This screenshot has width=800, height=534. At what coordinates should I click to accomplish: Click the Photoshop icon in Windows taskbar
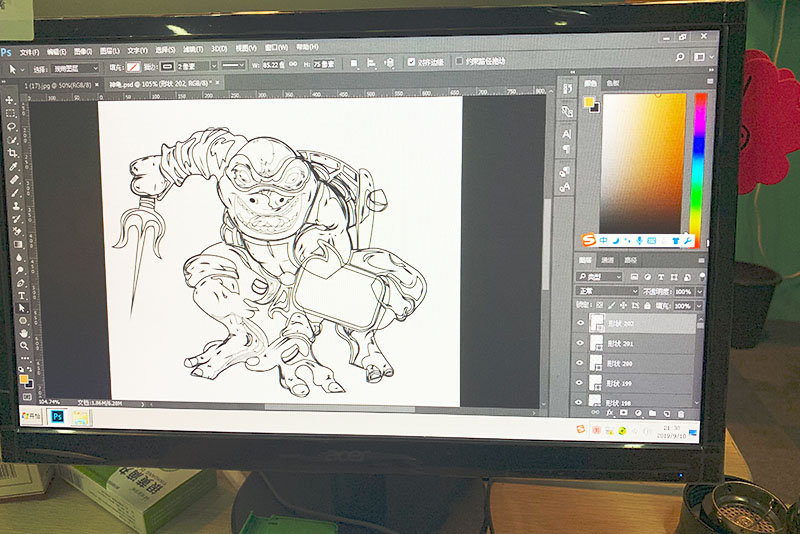(x=58, y=414)
